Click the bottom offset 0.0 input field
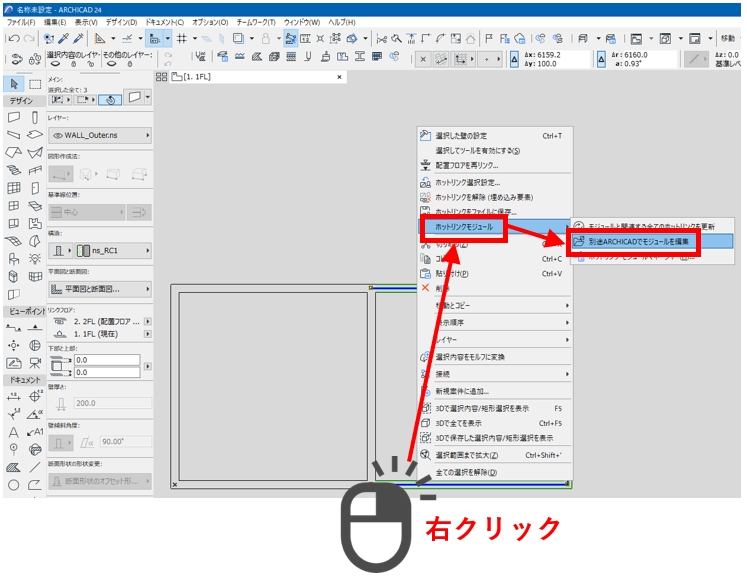The height and width of the screenshot is (580, 747). click(x=107, y=372)
